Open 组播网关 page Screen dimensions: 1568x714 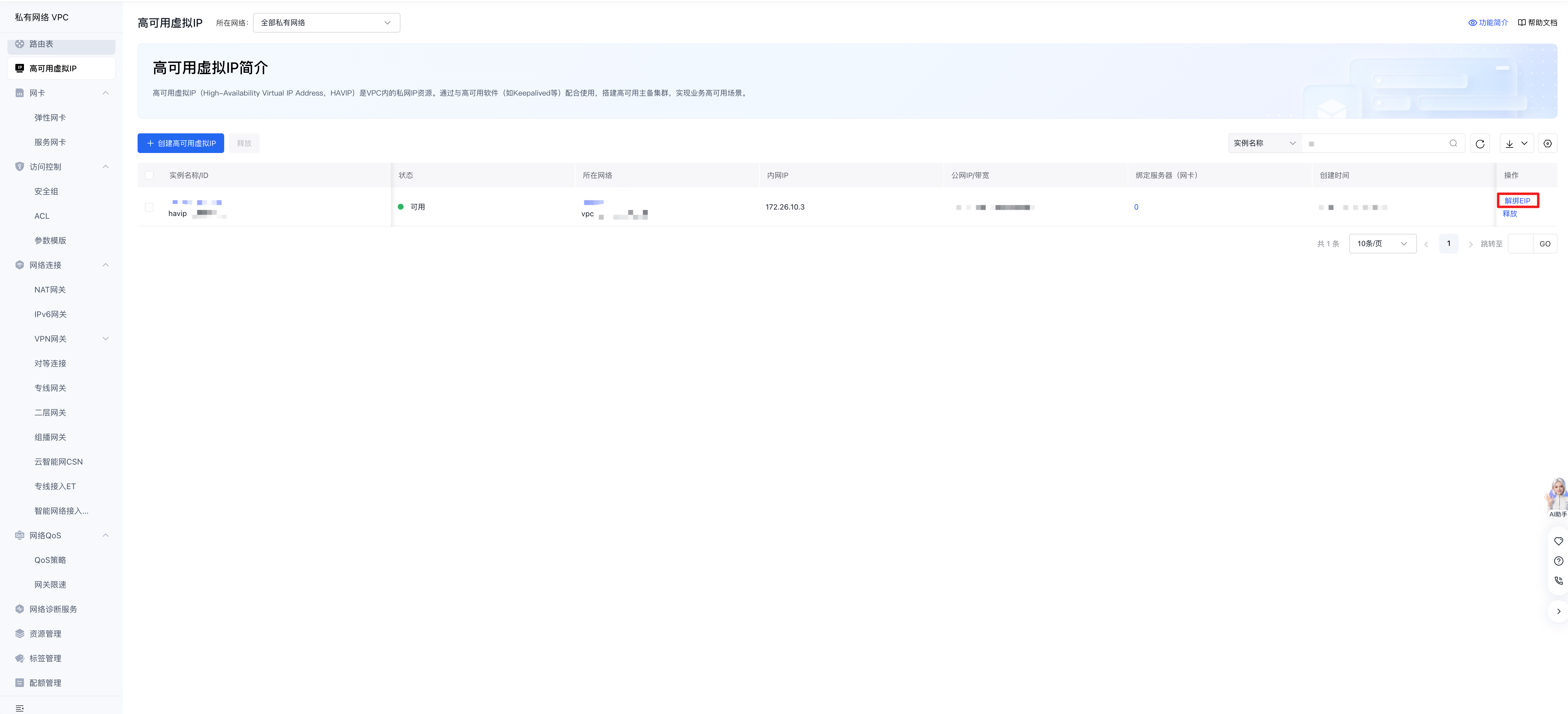(x=50, y=437)
